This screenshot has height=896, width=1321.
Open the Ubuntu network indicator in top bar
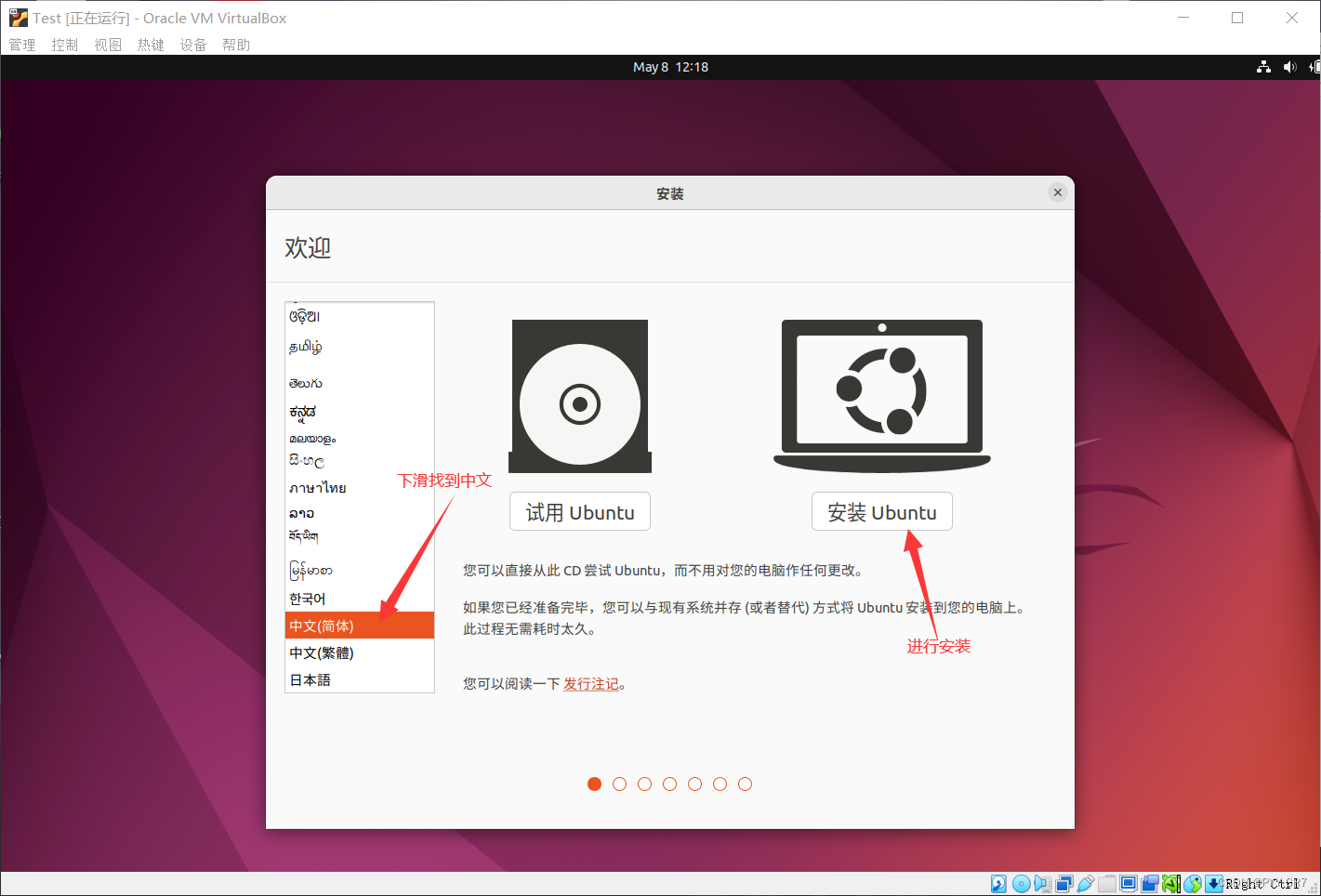click(x=1263, y=67)
